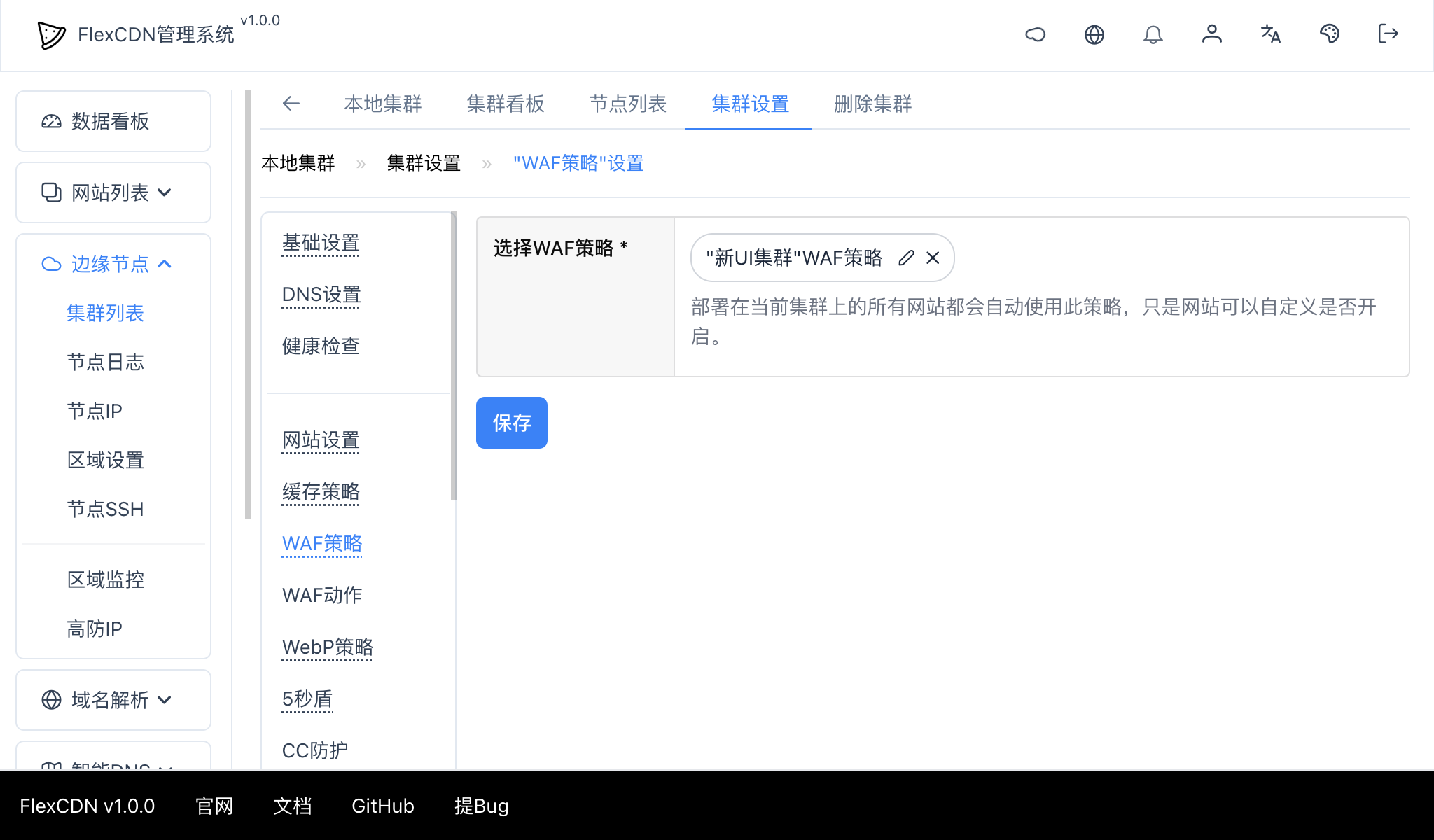Open the message cloud icon in header
The image size is (1434, 840).
click(x=1036, y=34)
